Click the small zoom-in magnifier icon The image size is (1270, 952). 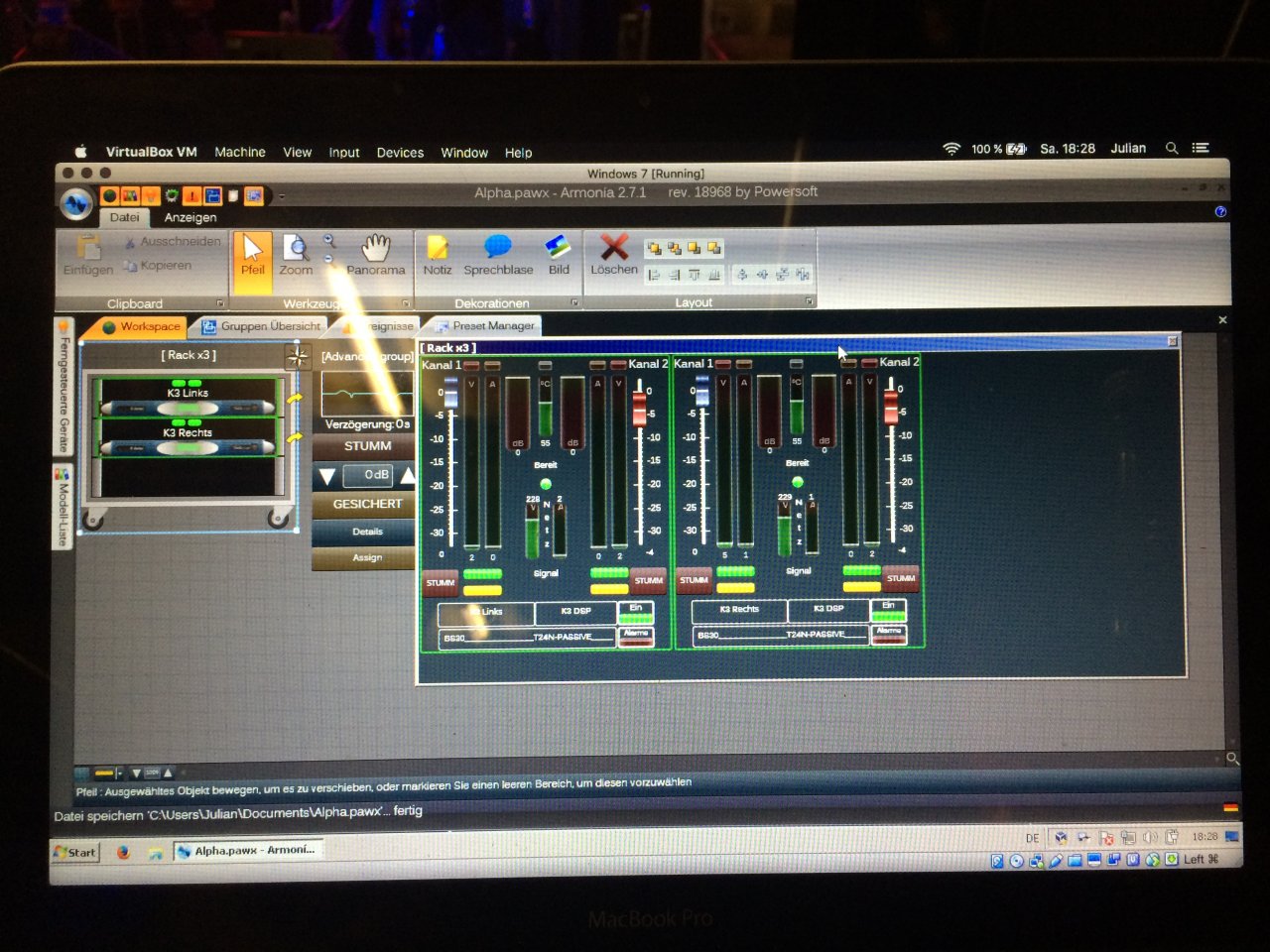(328, 241)
